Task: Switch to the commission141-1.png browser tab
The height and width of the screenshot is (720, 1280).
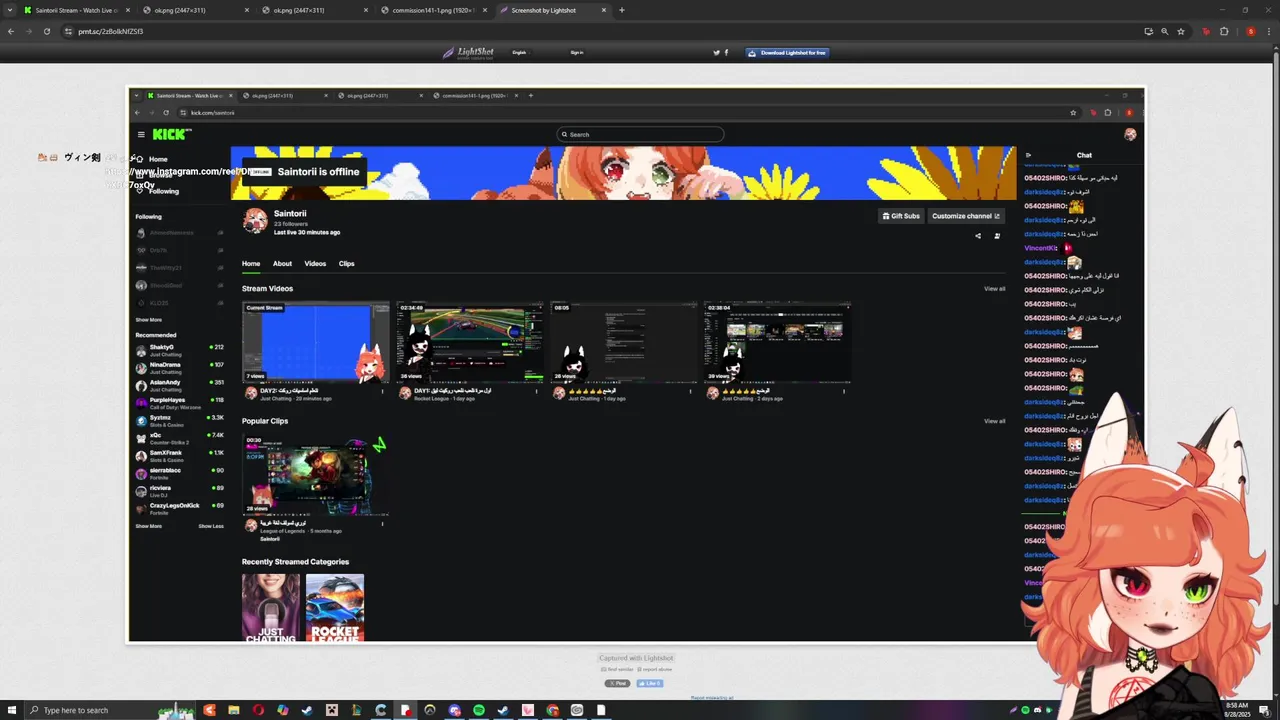Action: (432, 10)
